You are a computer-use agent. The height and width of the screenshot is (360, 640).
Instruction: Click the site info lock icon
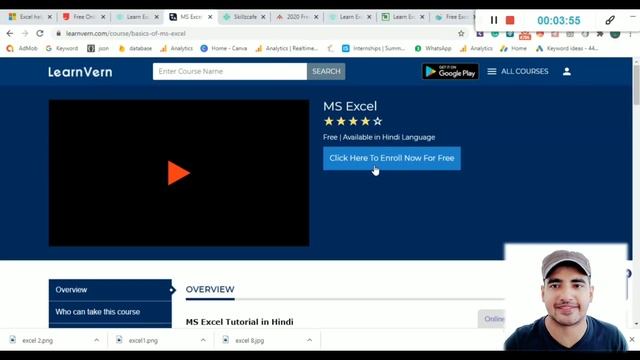pos(59,33)
